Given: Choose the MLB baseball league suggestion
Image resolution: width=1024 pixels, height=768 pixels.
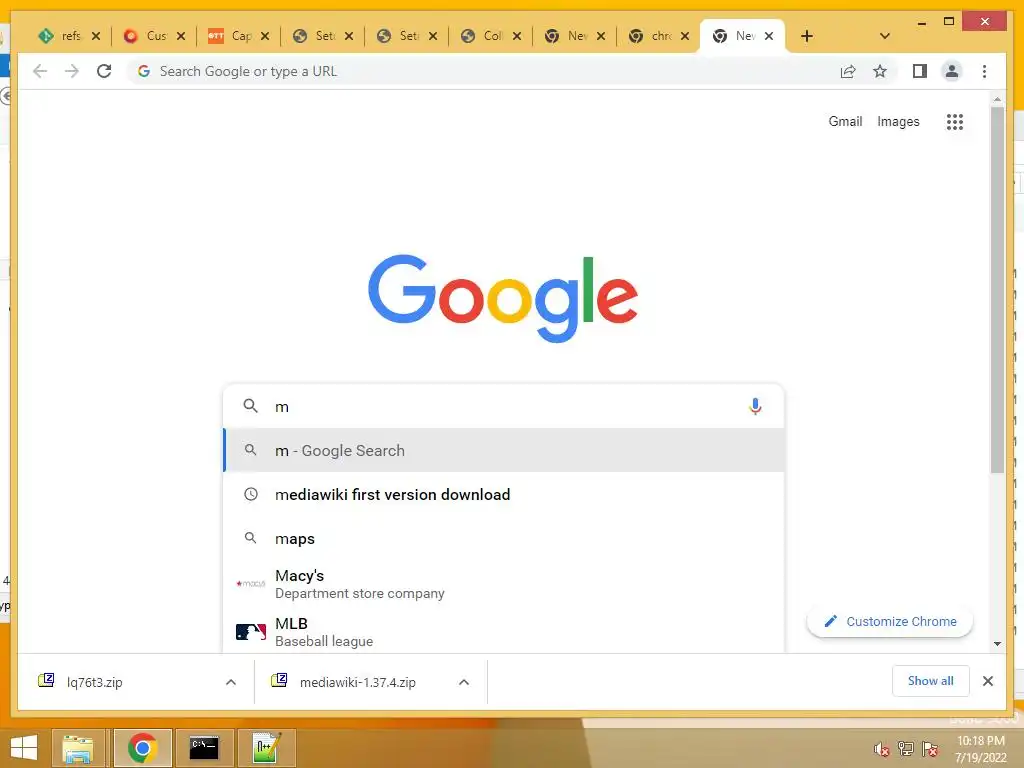Looking at the screenshot, I should click(504, 632).
